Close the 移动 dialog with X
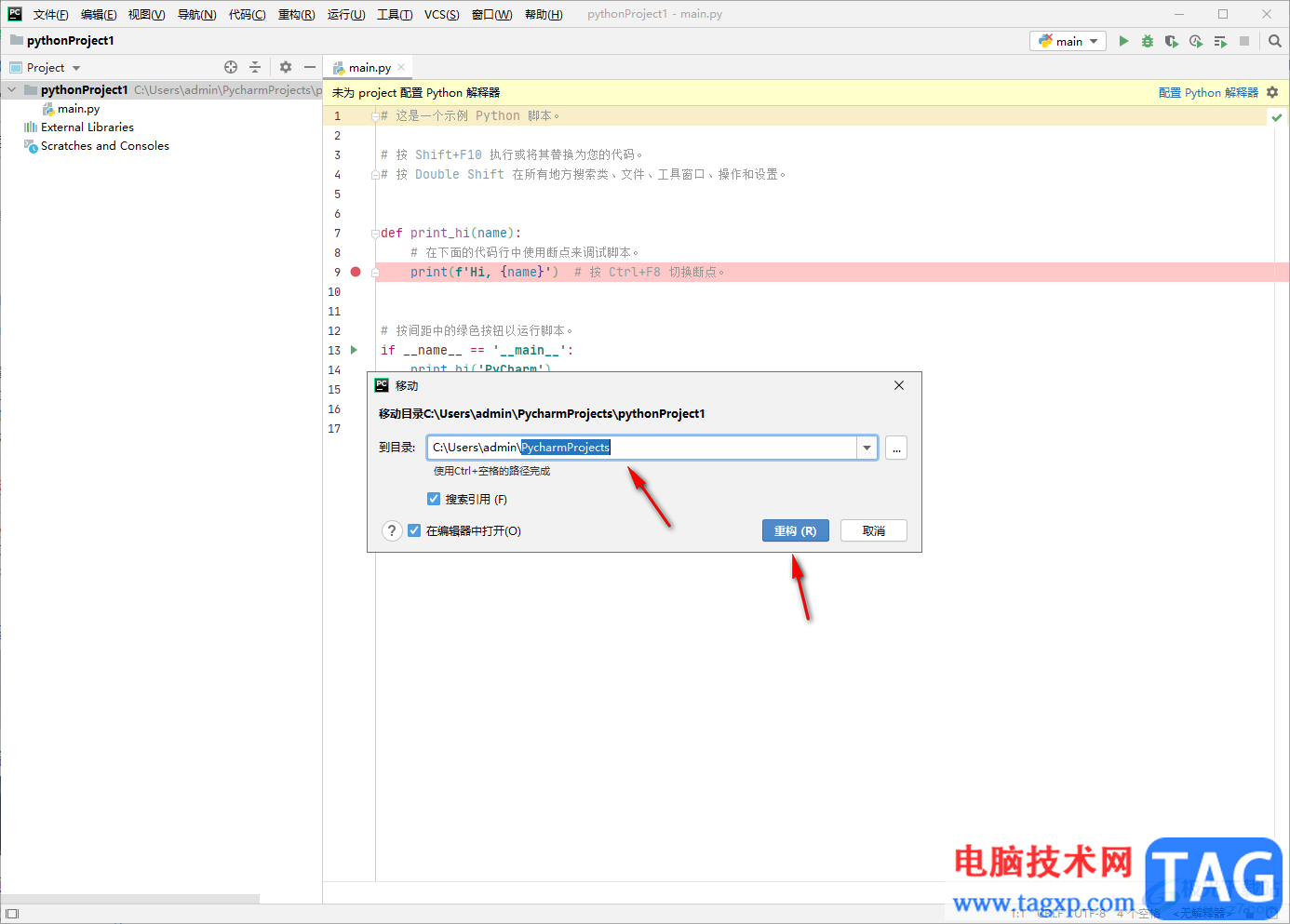Image resolution: width=1290 pixels, height=924 pixels. (899, 385)
